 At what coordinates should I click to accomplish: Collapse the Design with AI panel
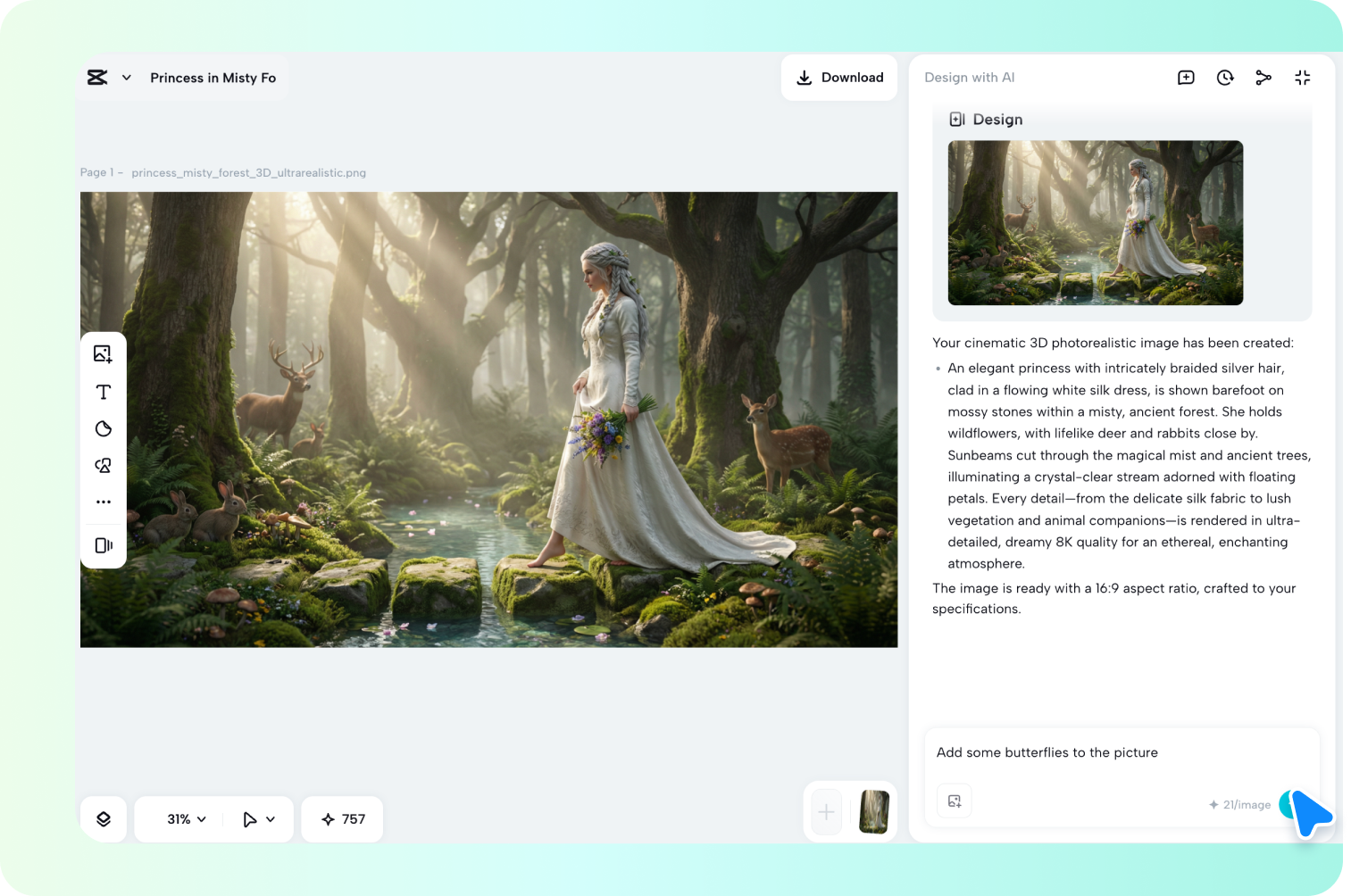click(1303, 78)
